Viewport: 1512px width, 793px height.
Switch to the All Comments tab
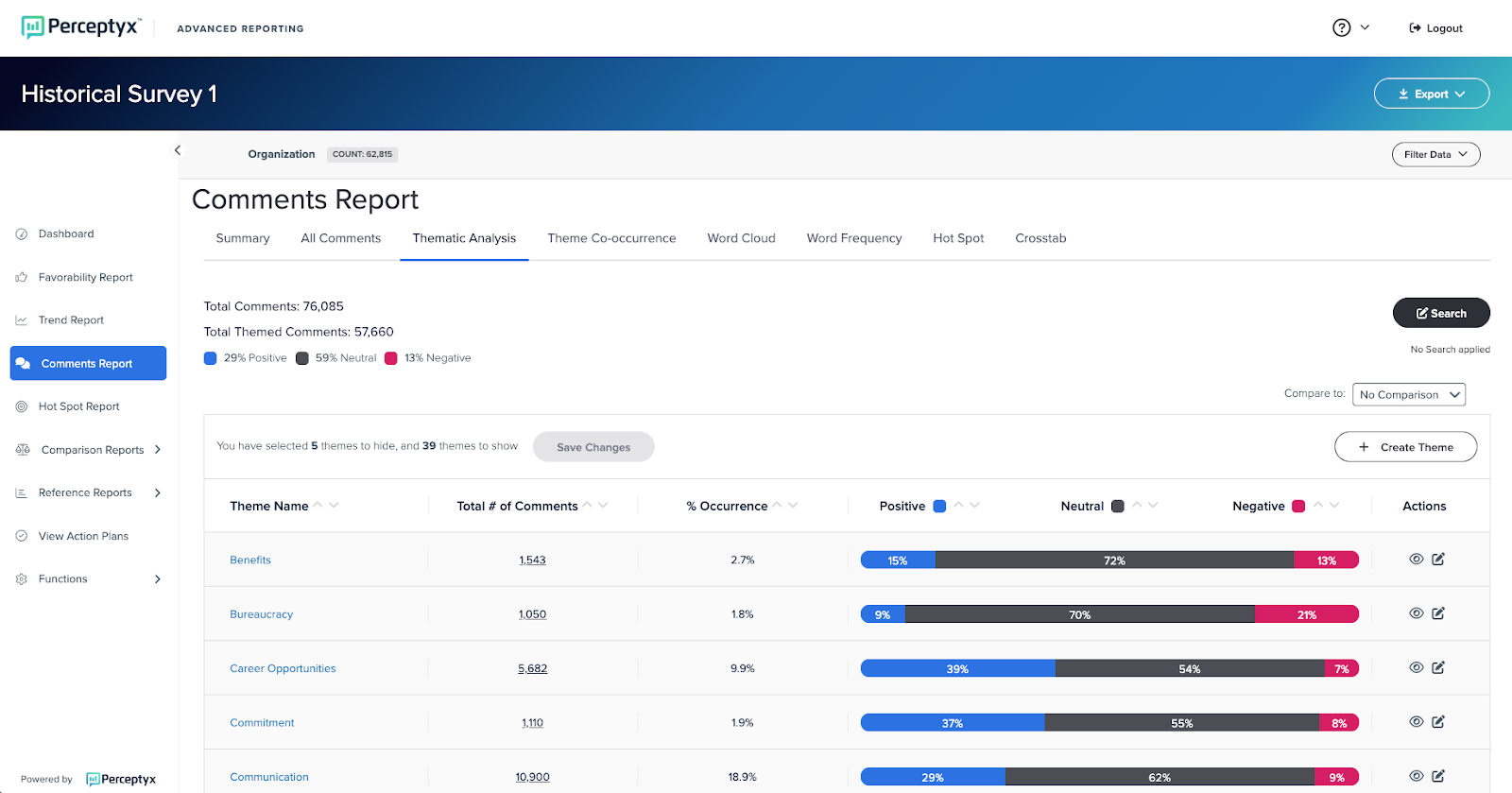341,238
